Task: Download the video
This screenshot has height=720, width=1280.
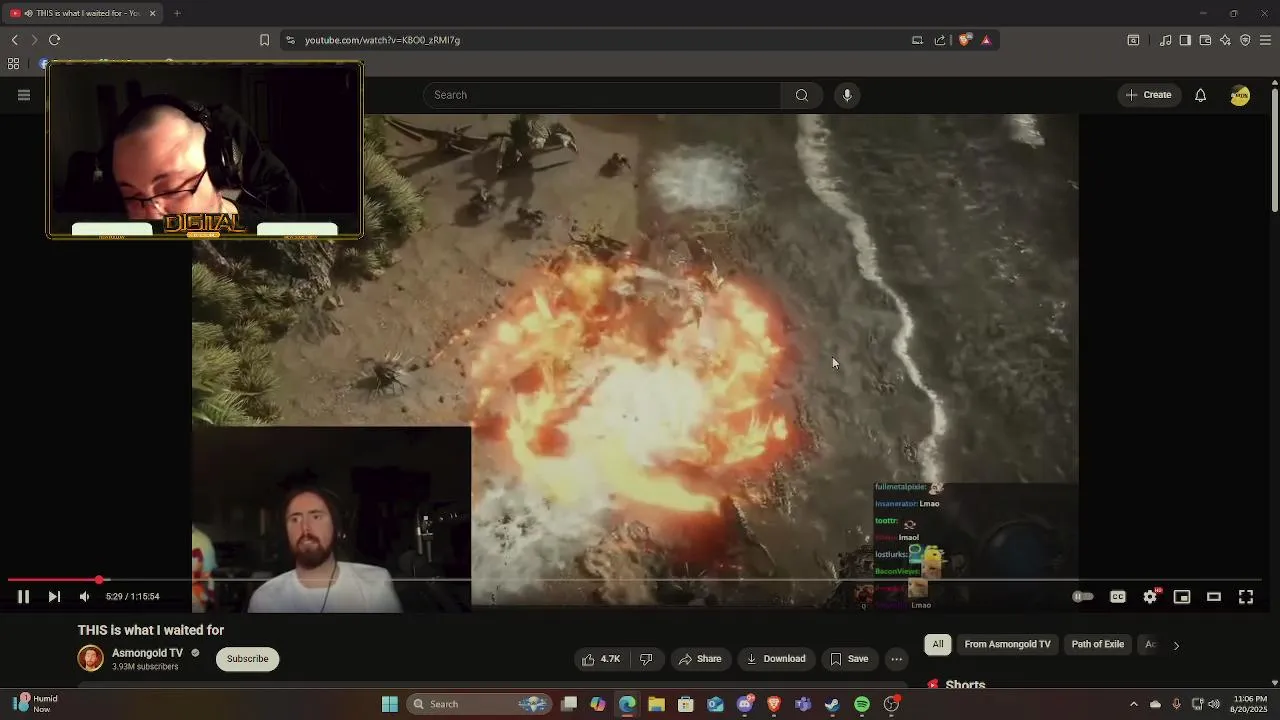Action: click(x=776, y=659)
